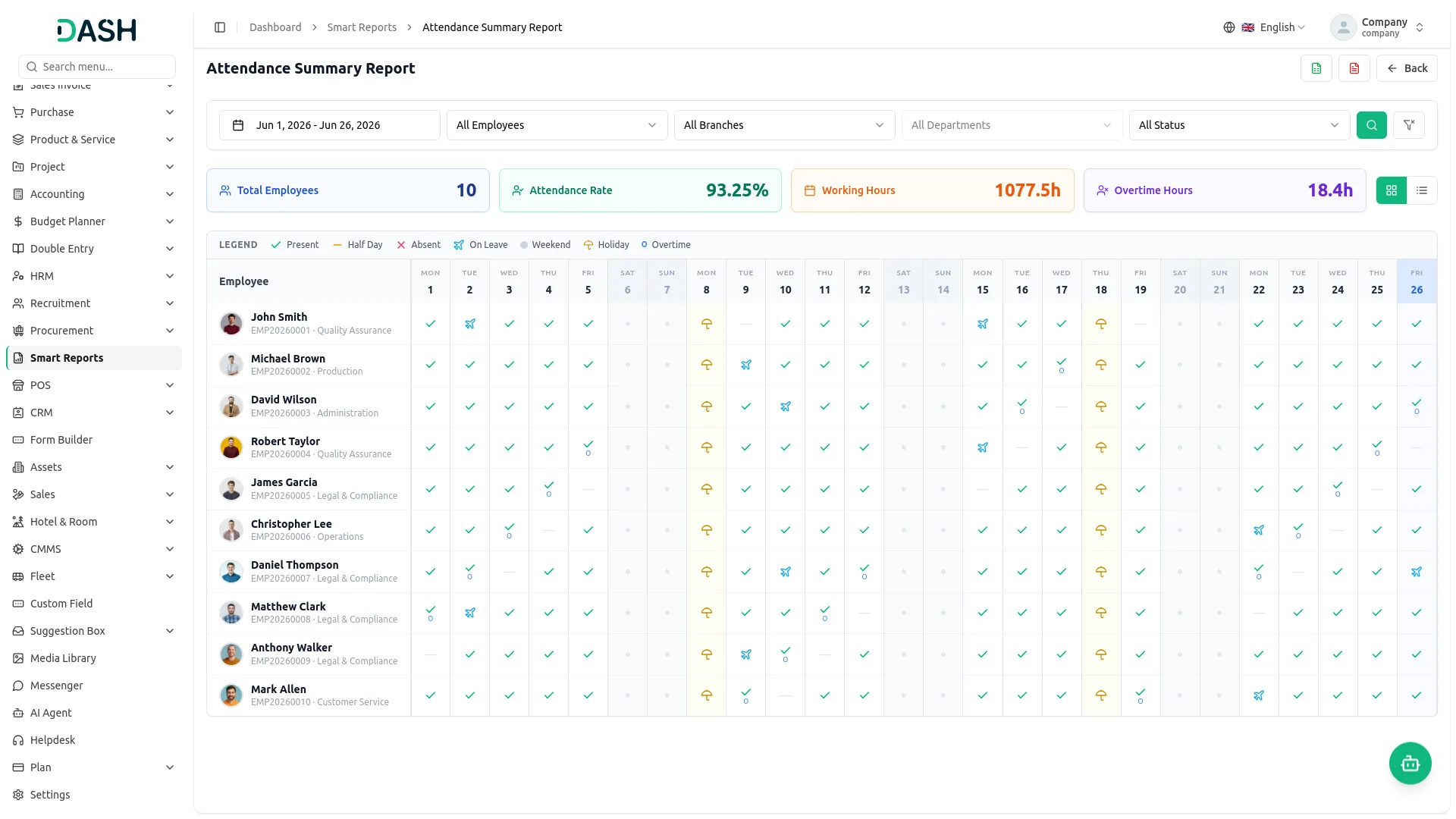
Task: Open Form Builder in sidebar
Action: click(94, 440)
